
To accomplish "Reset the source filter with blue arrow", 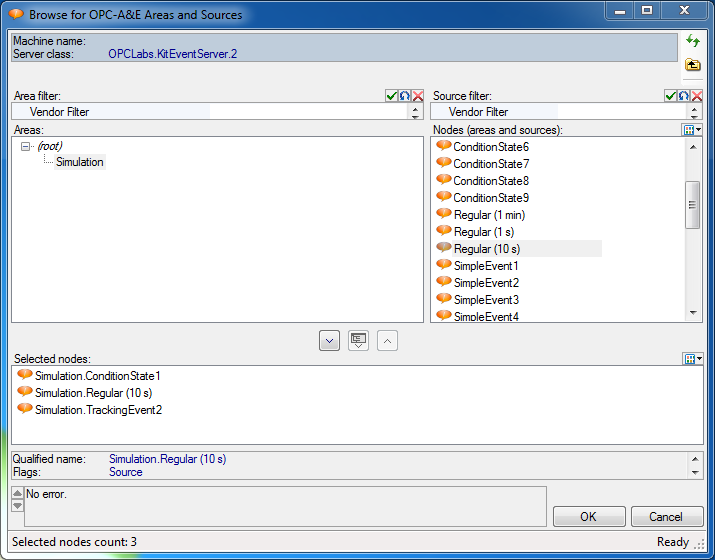I will (x=684, y=96).
